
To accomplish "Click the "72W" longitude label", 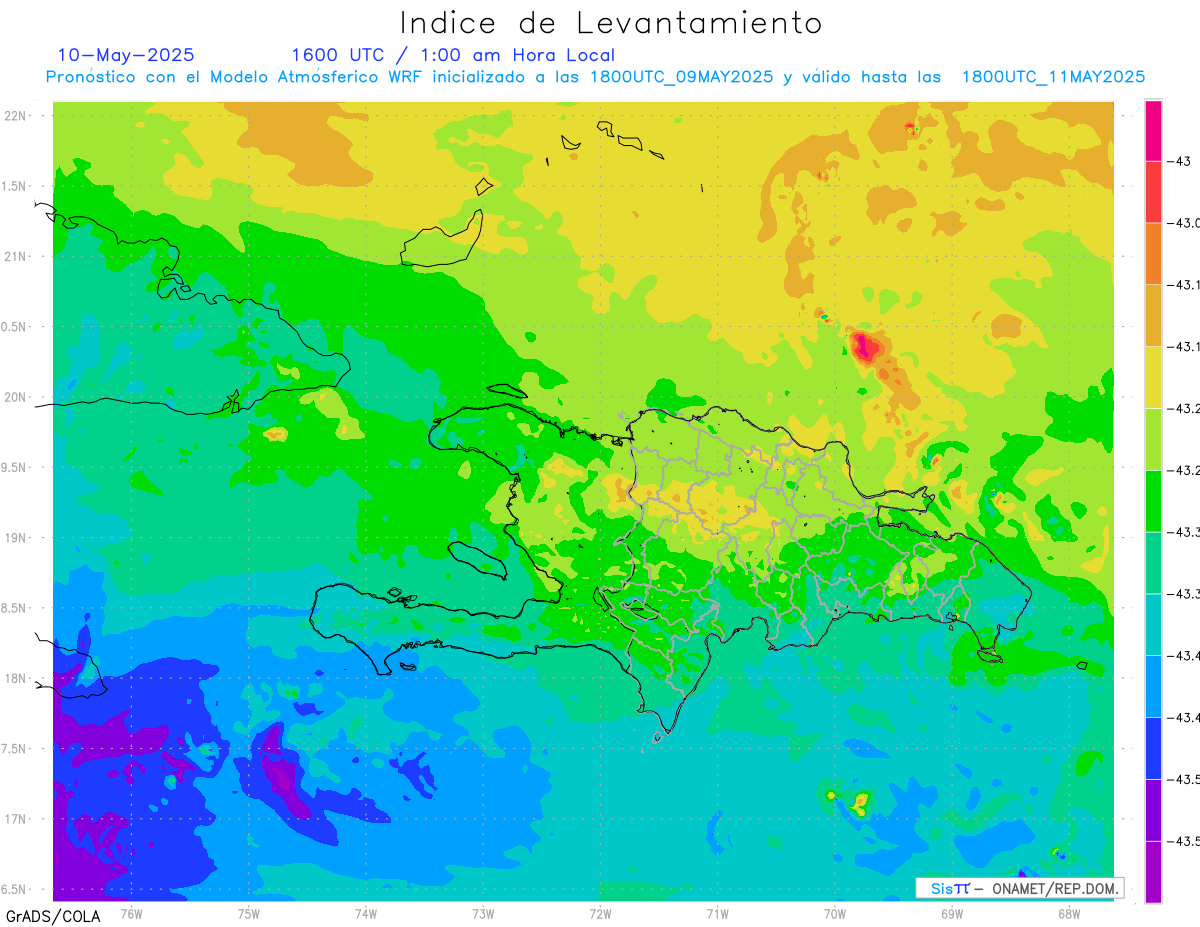I will (601, 913).
